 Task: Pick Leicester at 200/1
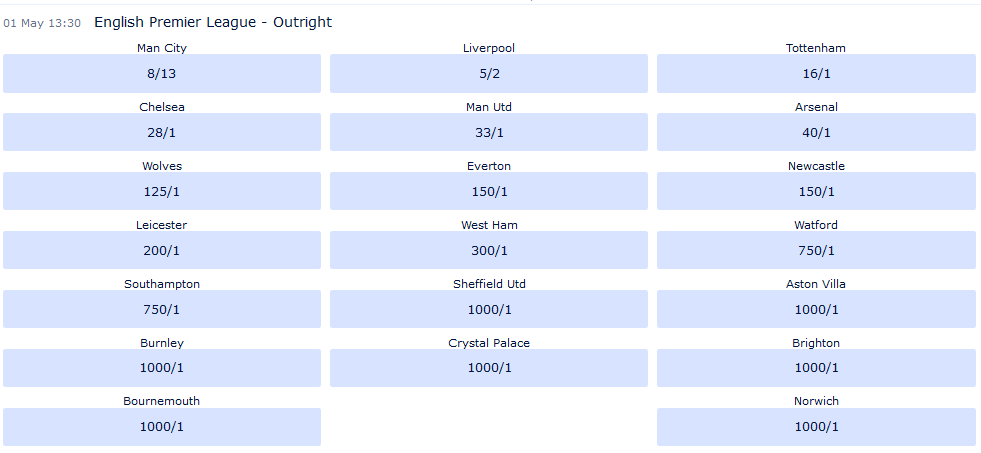(x=162, y=250)
